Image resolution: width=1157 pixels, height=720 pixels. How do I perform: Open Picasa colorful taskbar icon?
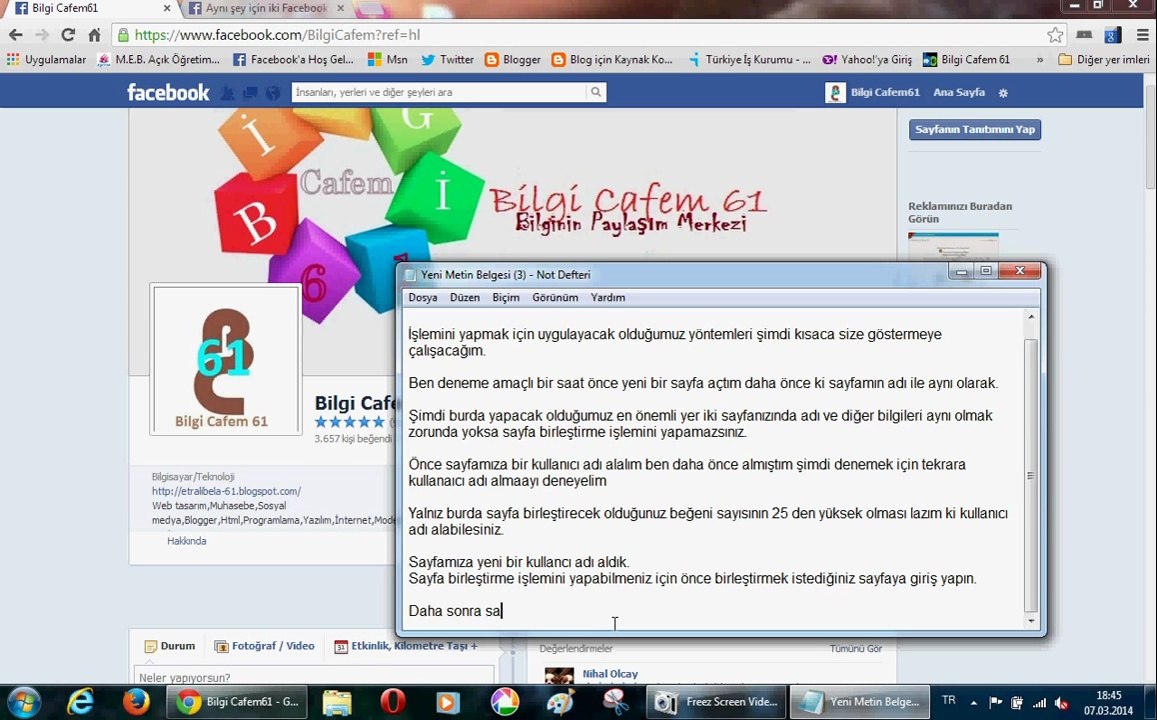click(x=505, y=702)
